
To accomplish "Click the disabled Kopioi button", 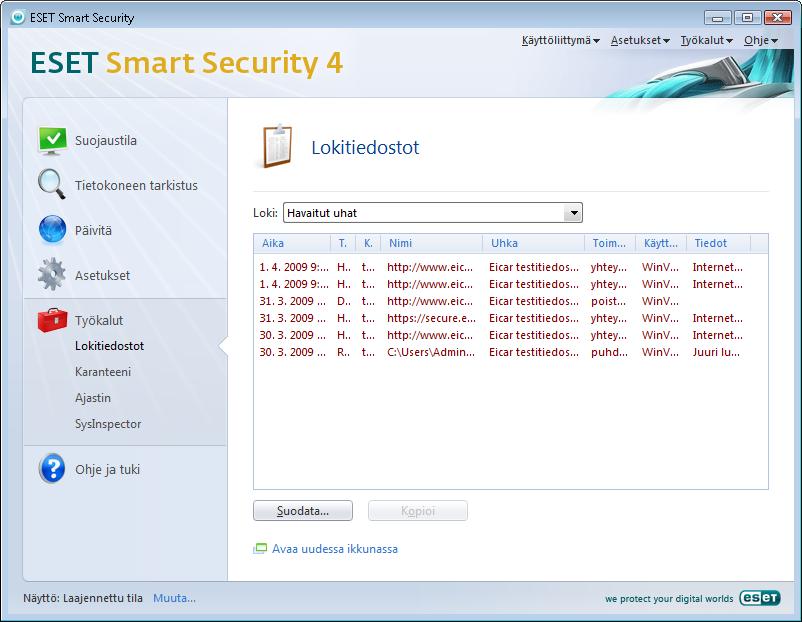I will coord(418,510).
